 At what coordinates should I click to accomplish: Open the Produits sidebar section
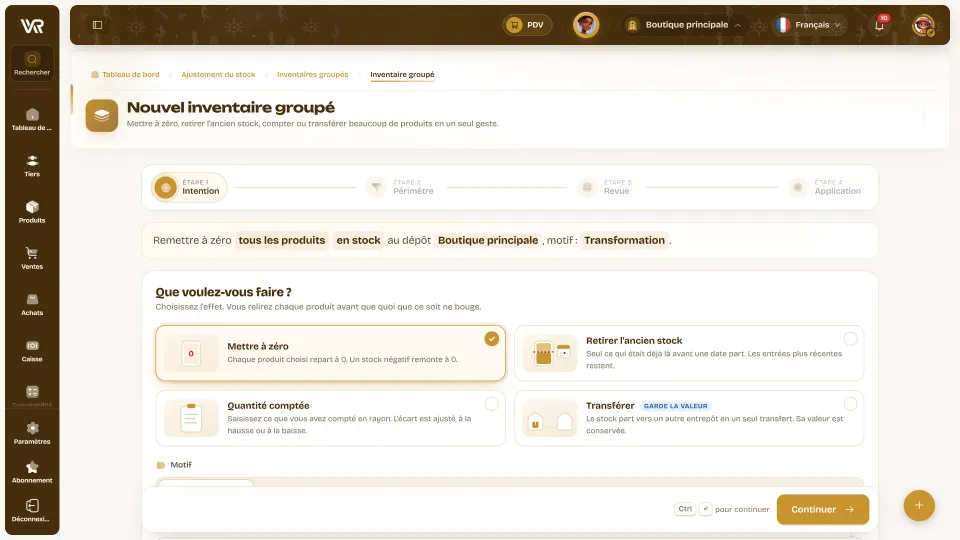[32, 212]
